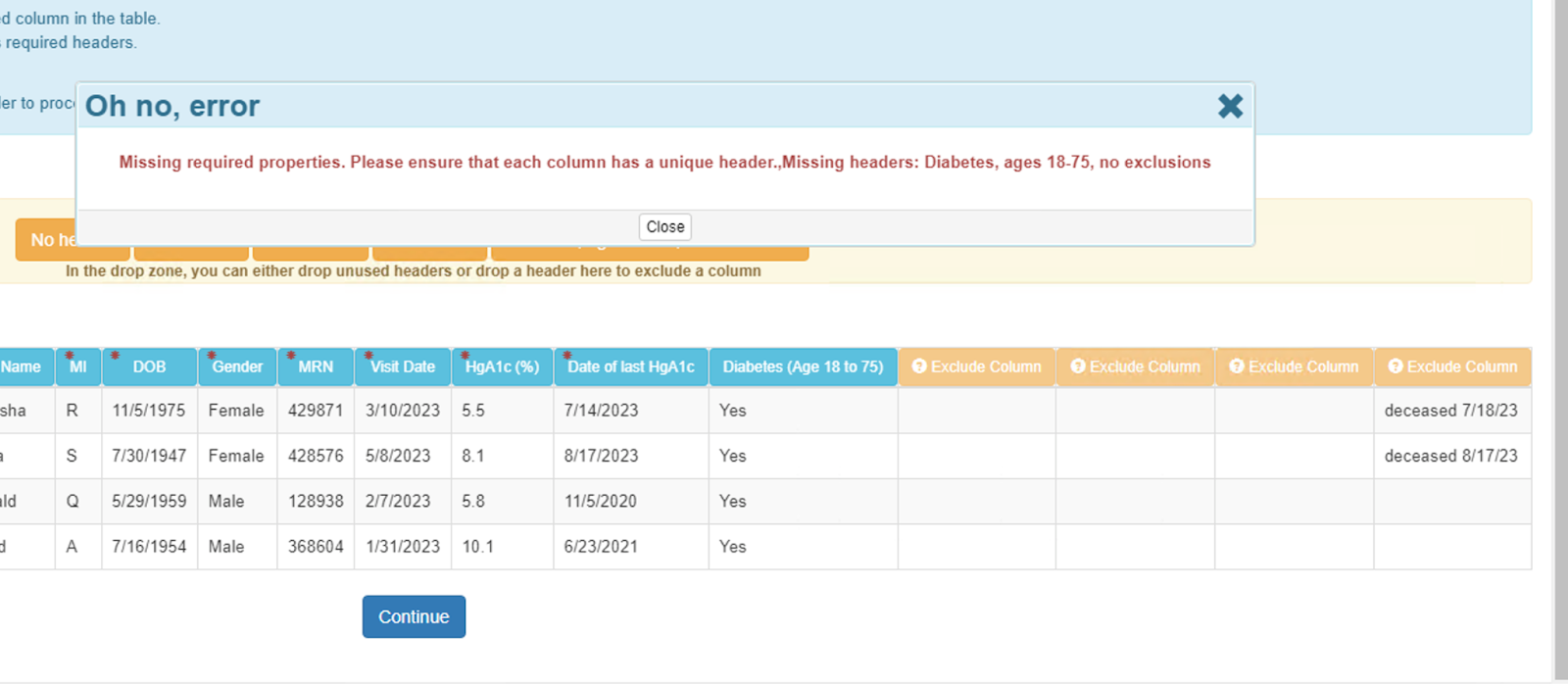Select the HgA1c (%) column header
The image size is (1568, 684).
tap(502, 367)
